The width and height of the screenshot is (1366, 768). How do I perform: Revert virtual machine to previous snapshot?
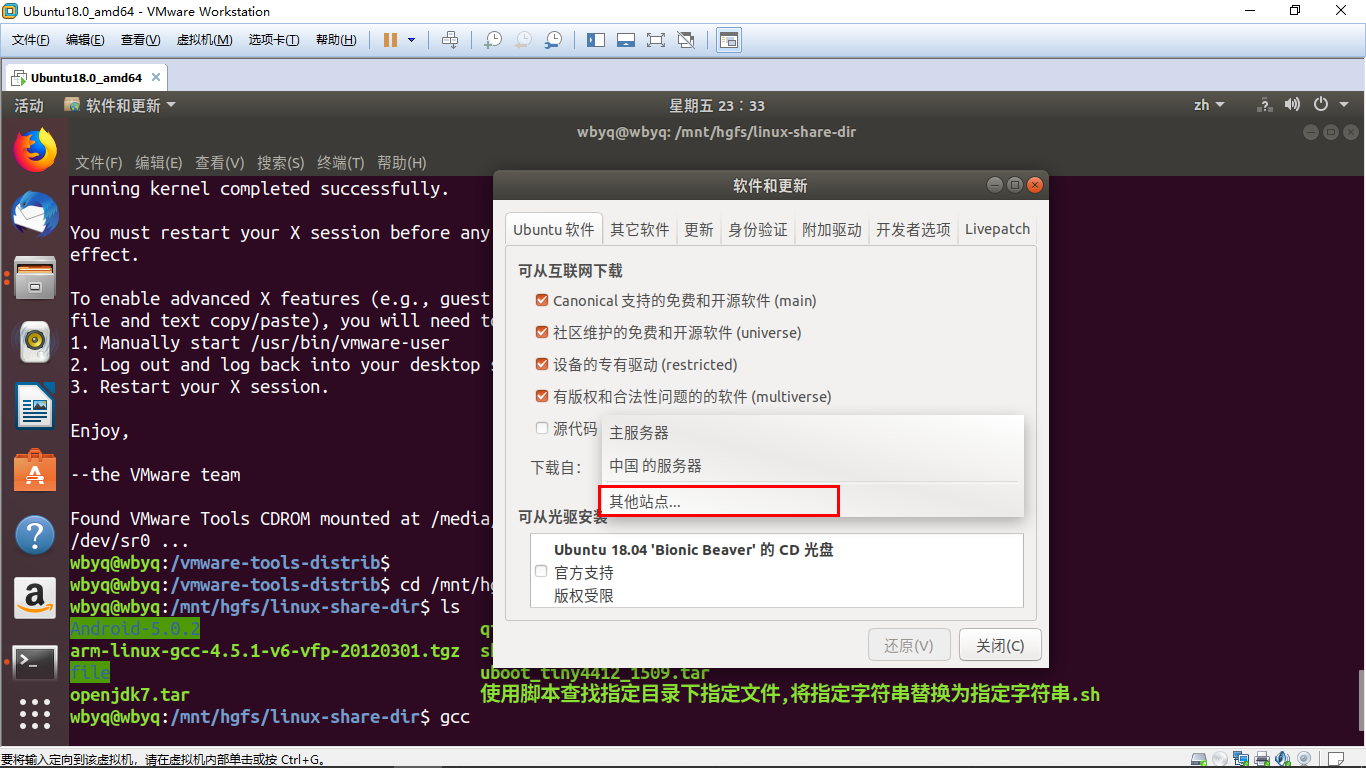point(523,40)
